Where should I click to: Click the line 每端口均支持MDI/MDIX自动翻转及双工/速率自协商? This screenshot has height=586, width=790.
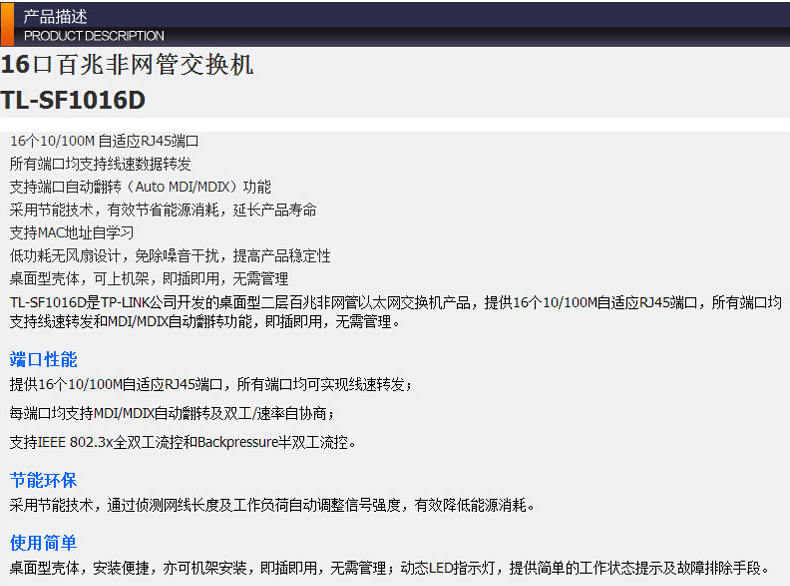pyautogui.click(x=172, y=414)
